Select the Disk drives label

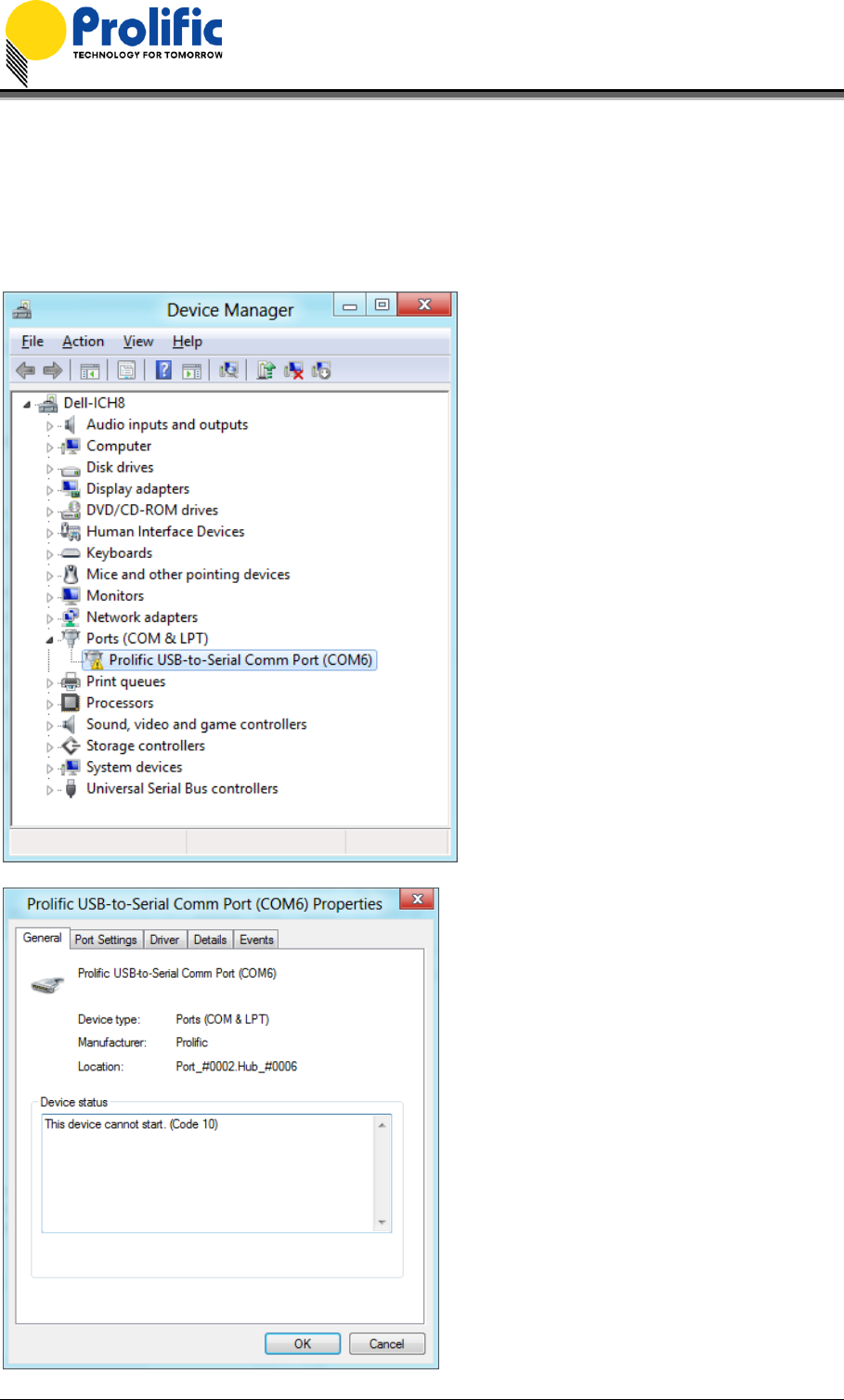(x=120, y=468)
